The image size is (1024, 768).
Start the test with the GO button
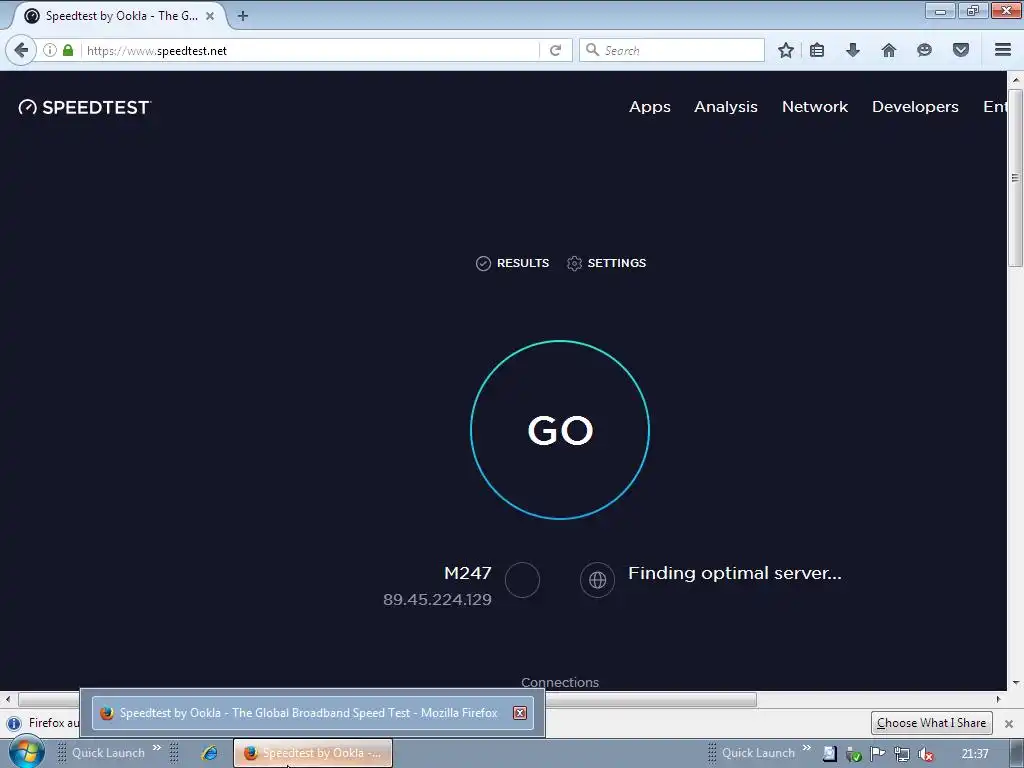[x=560, y=430]
